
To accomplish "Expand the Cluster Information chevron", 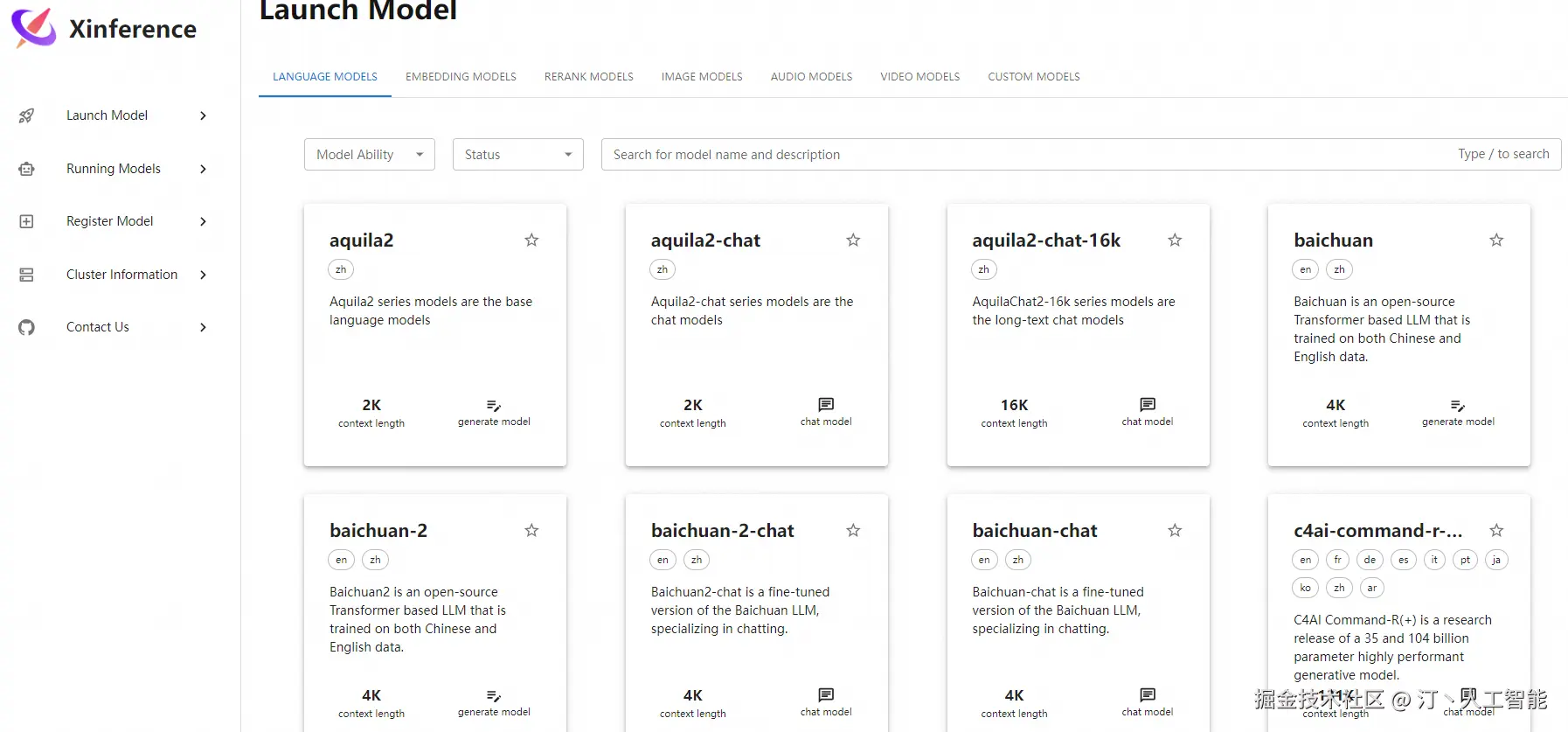I will pyautogui.click(x=203, y=275).
